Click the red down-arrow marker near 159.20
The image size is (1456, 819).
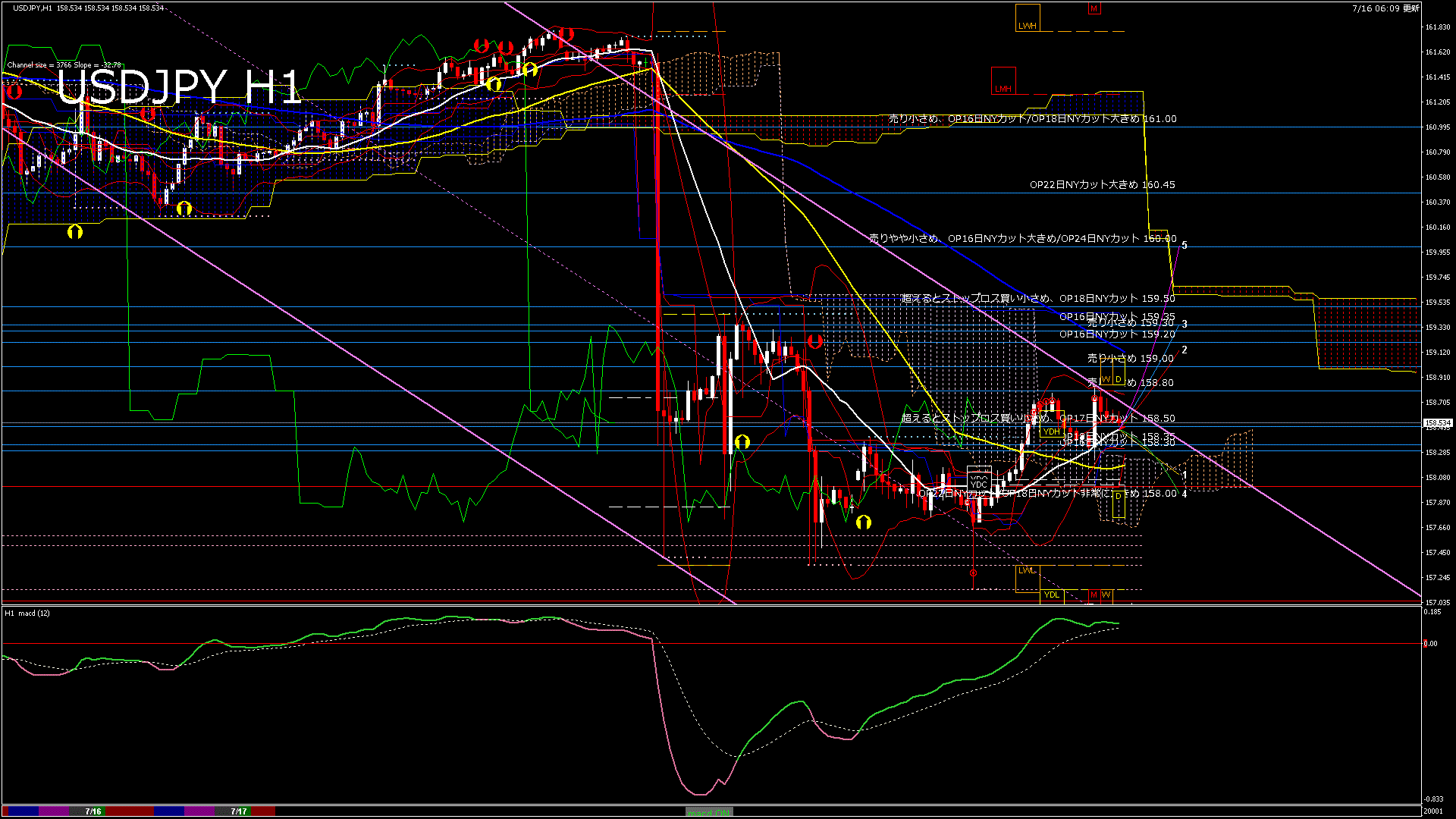click(814, 341)
